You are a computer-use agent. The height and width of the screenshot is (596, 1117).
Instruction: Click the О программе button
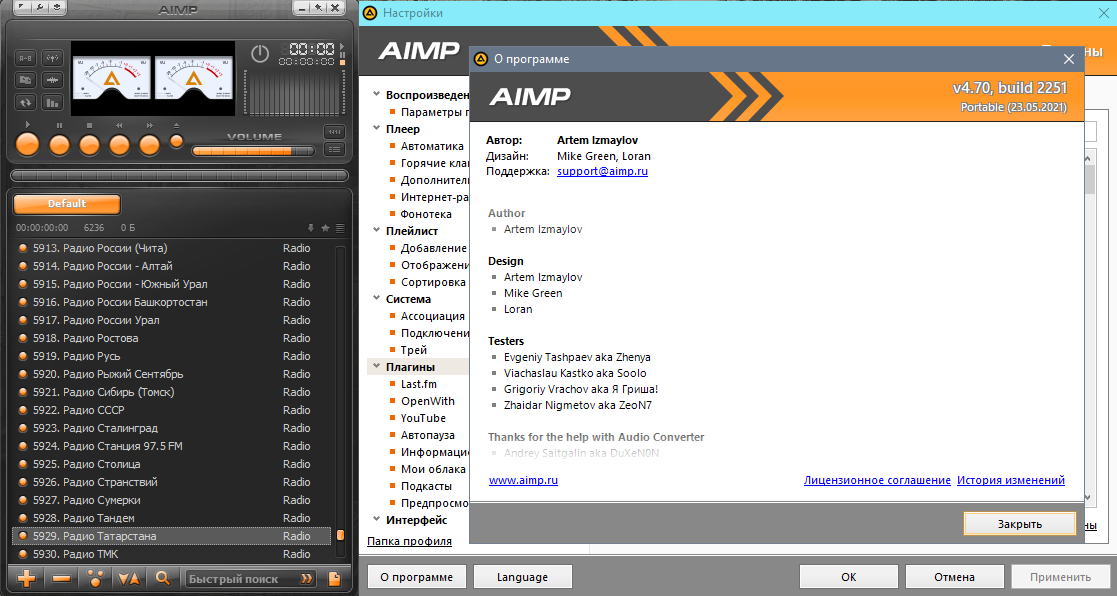tap(417, 577)
